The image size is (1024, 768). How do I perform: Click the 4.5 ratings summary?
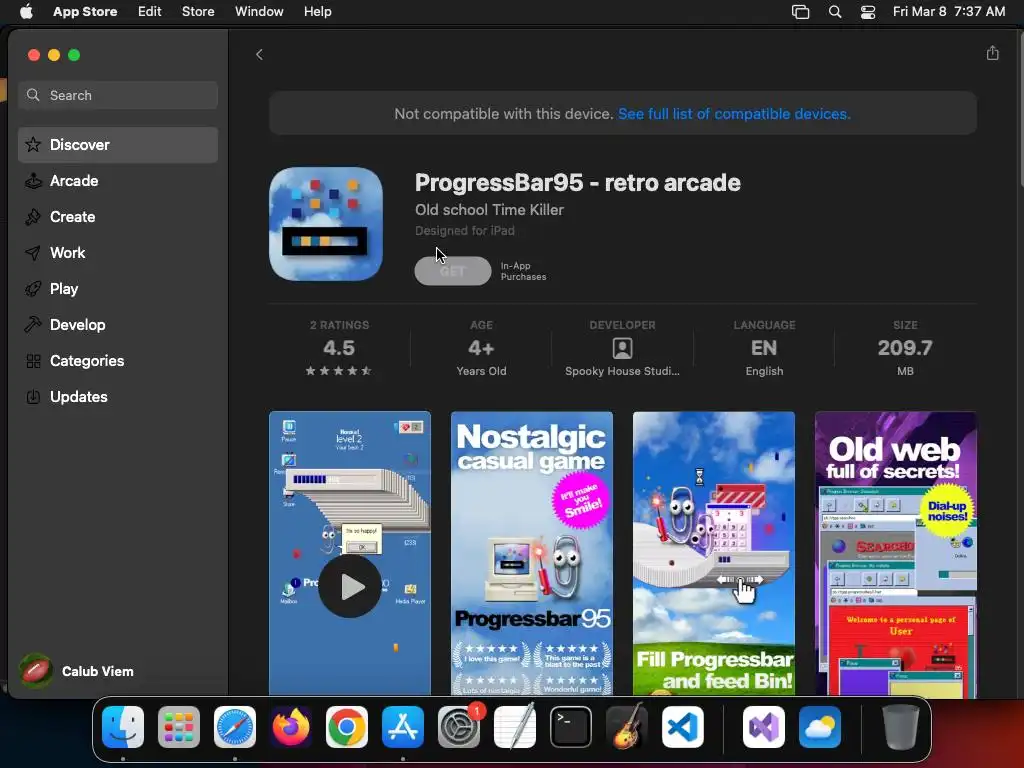click(338, 349)
